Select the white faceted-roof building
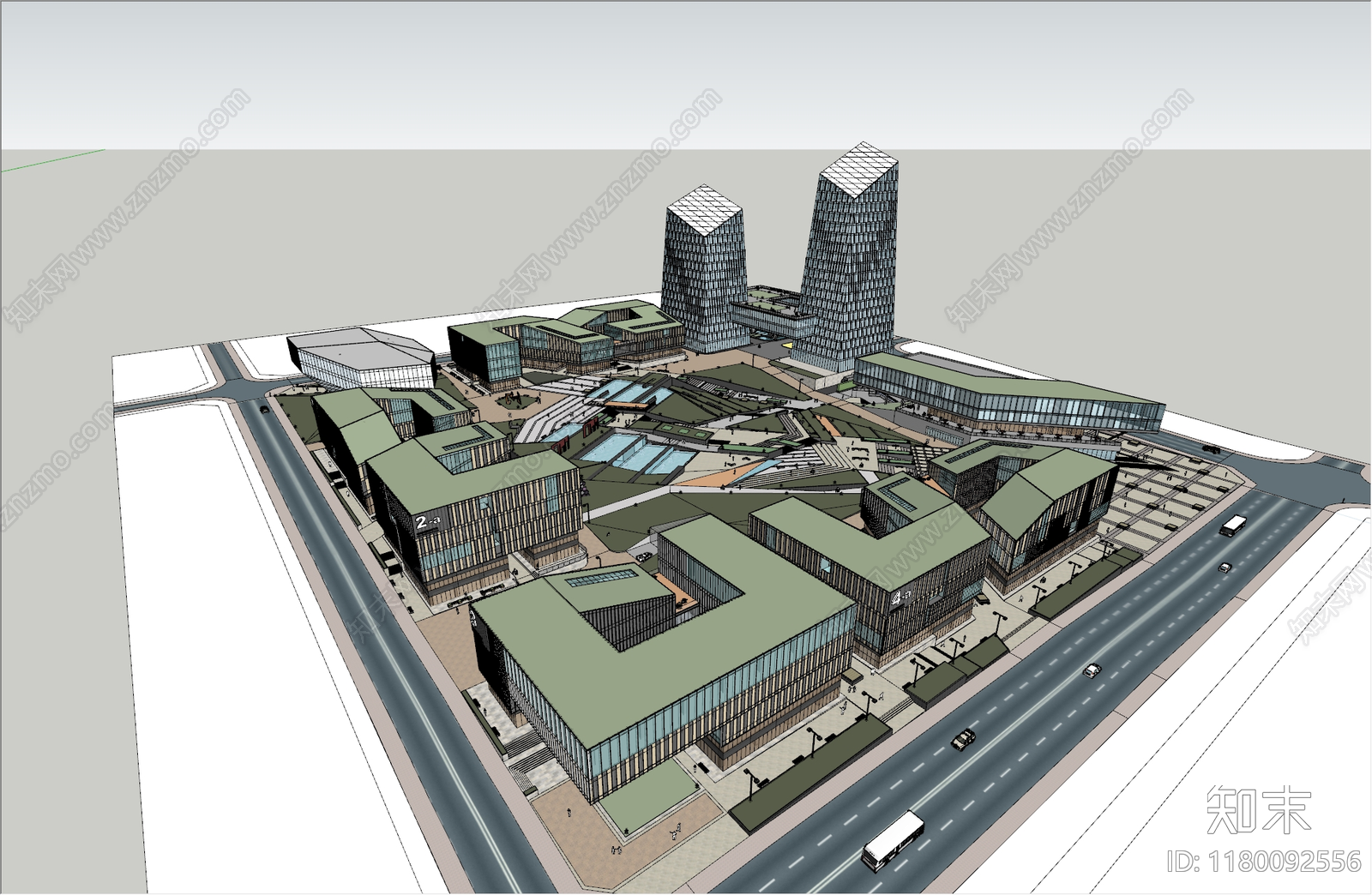1372x895 pixels. pos(362,358)
